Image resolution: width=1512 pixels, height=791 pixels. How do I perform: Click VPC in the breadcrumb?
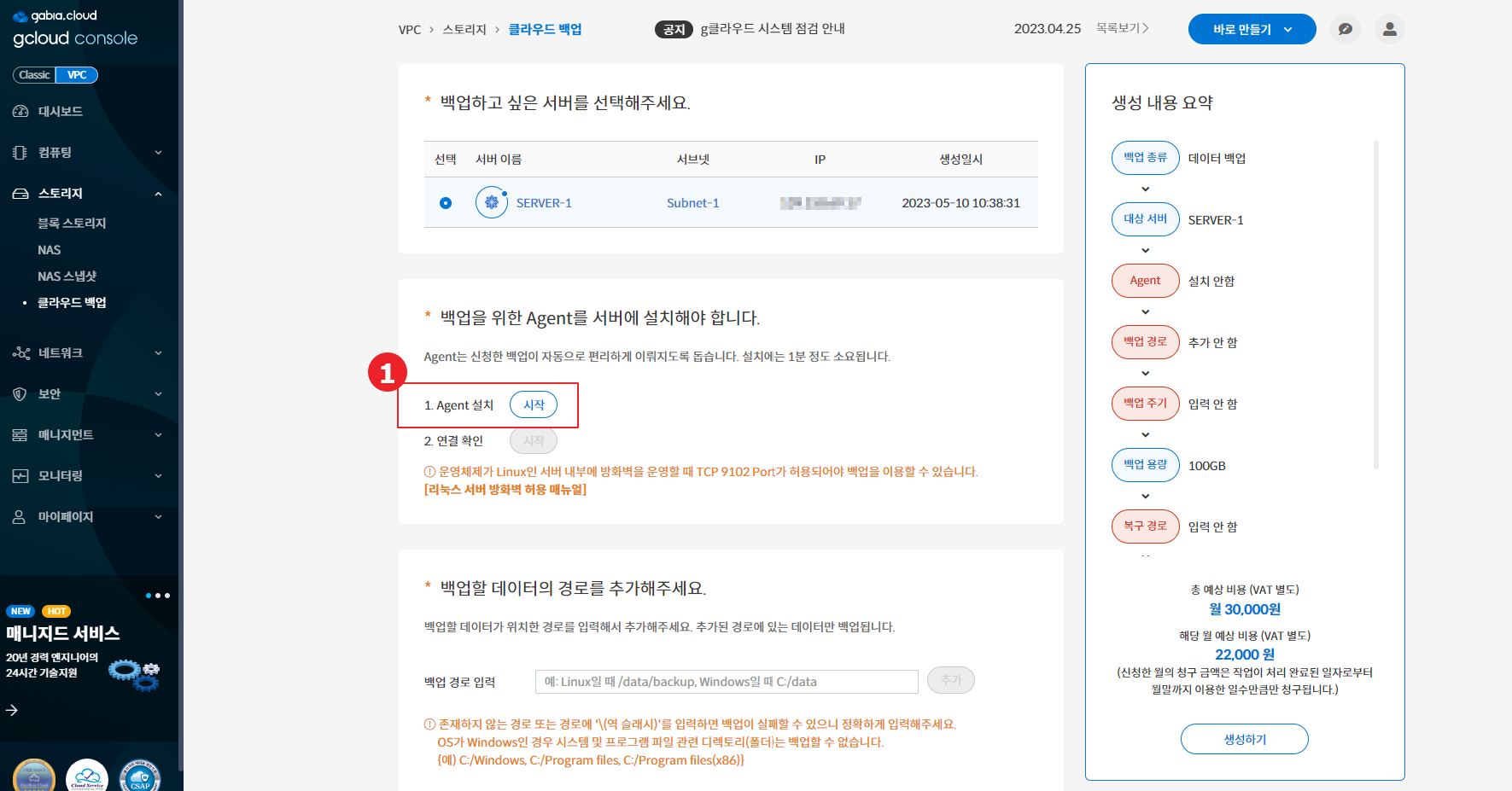pyautogui.click(x=410, y=30)
